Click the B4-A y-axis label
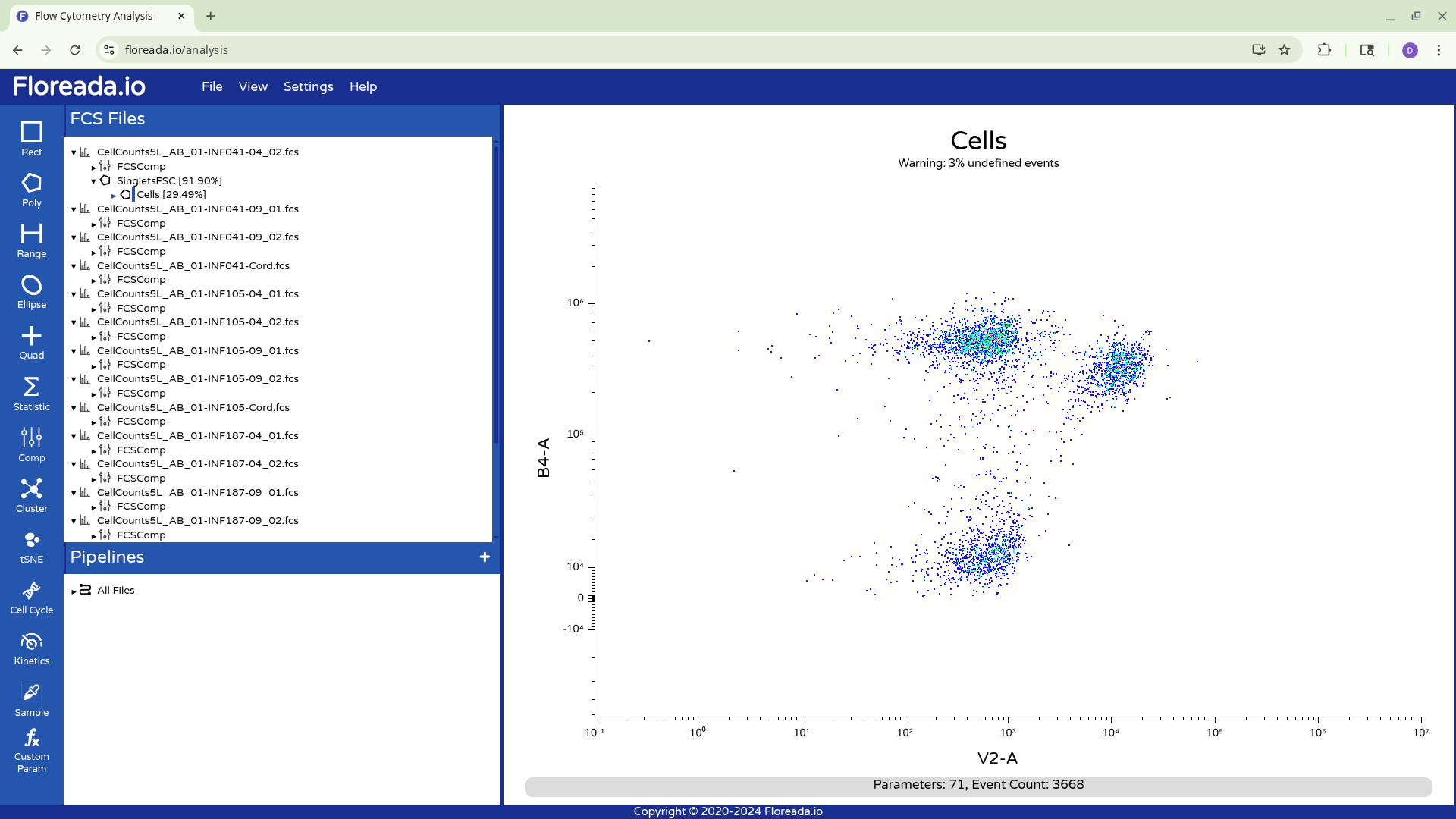Image resolution: width=1456 pixels, height=819 pixels. 543,457
